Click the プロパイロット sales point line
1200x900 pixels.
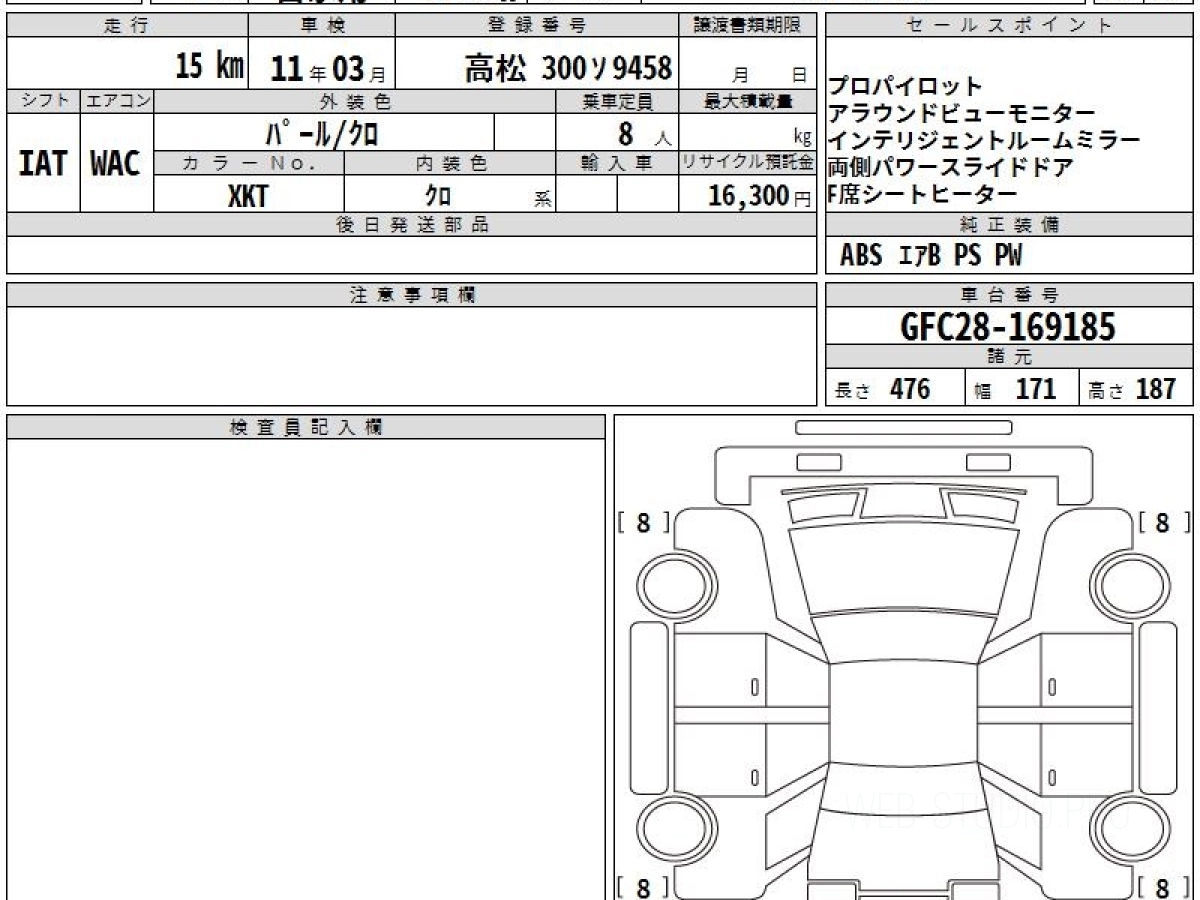tap(906, 87)
